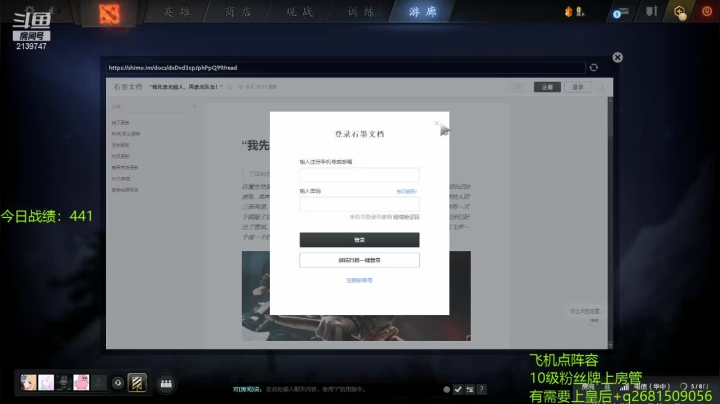
Task: Select the 游廊 arcade tab
Action: click(422, 12)
